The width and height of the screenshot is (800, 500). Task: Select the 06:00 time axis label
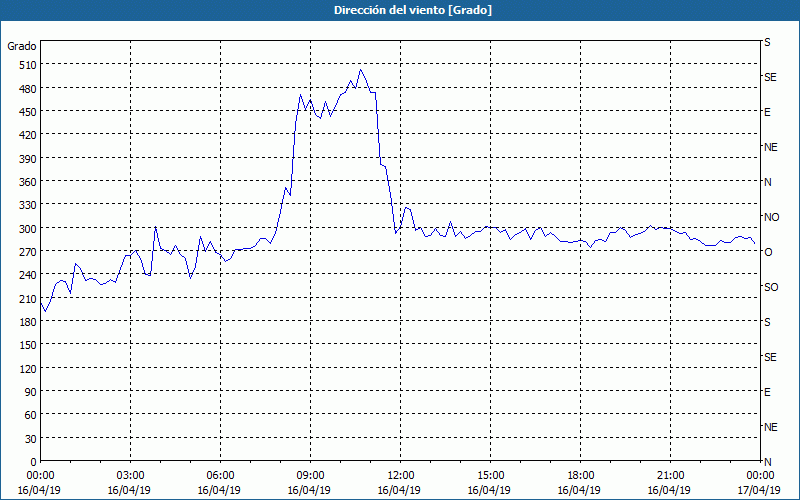tap(220, 476)
